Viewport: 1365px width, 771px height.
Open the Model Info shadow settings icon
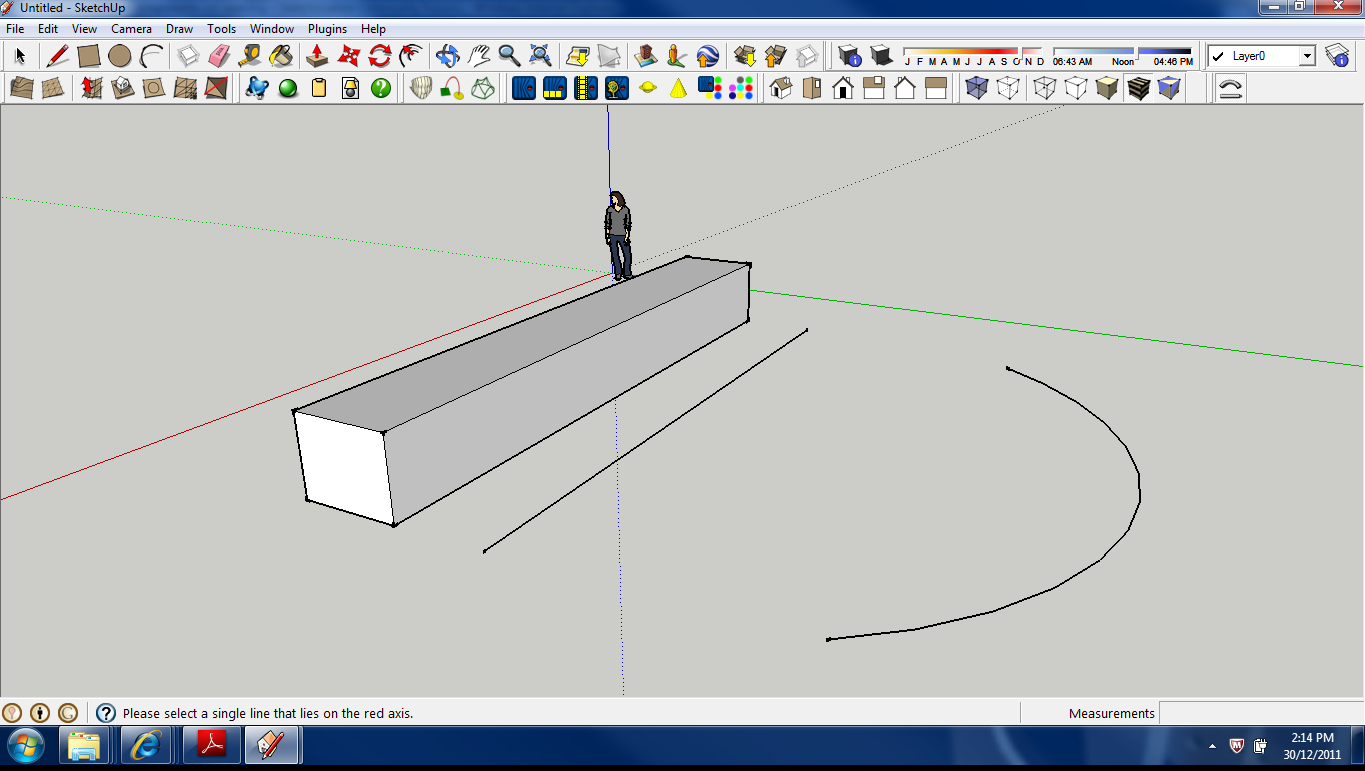coord(849,56)
